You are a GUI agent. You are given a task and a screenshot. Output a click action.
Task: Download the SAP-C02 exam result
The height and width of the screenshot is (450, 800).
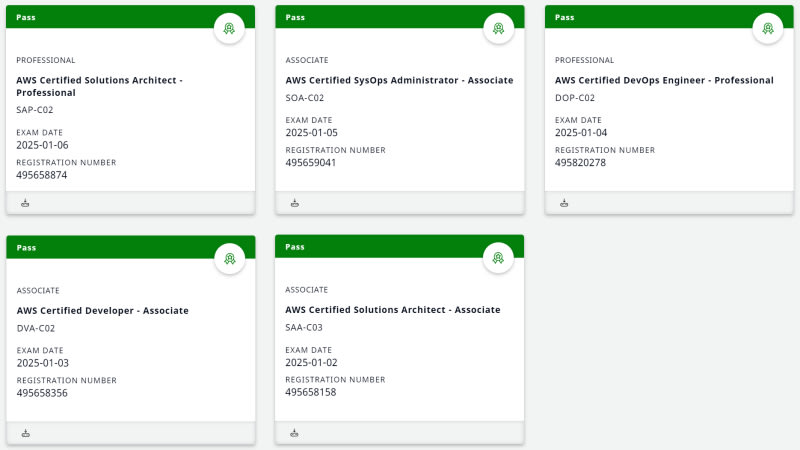[x=26, y=203]
